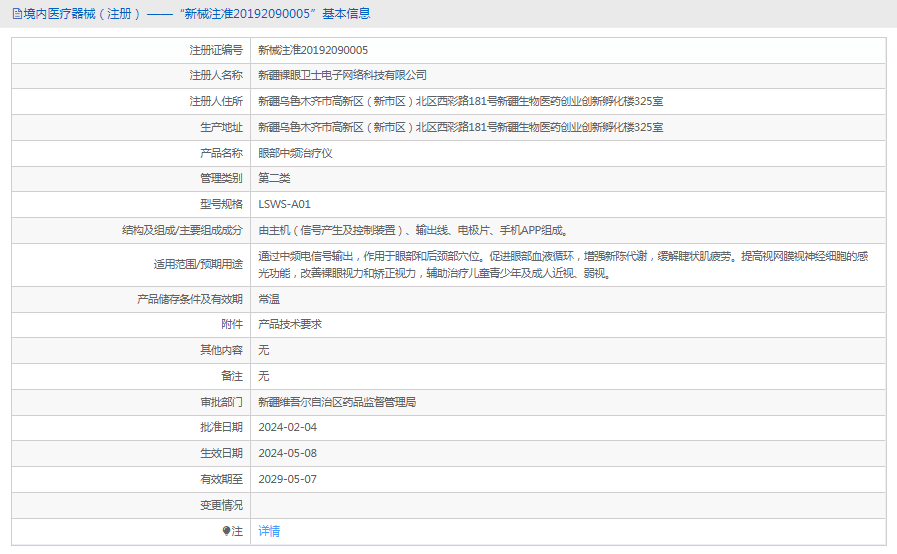Click the 注册人住所 label
This screenshot has height=554, width=897.
(216, 101)
